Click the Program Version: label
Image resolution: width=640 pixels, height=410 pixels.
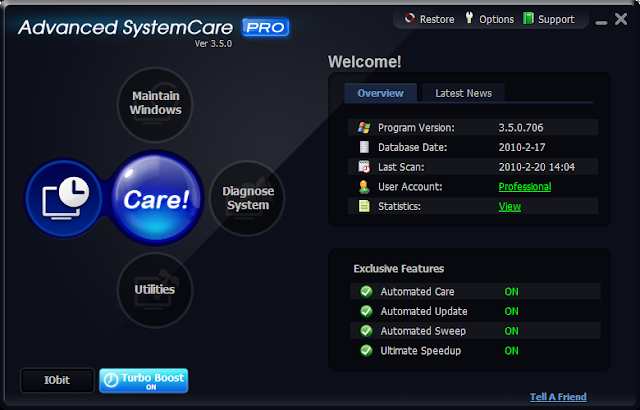416,128
